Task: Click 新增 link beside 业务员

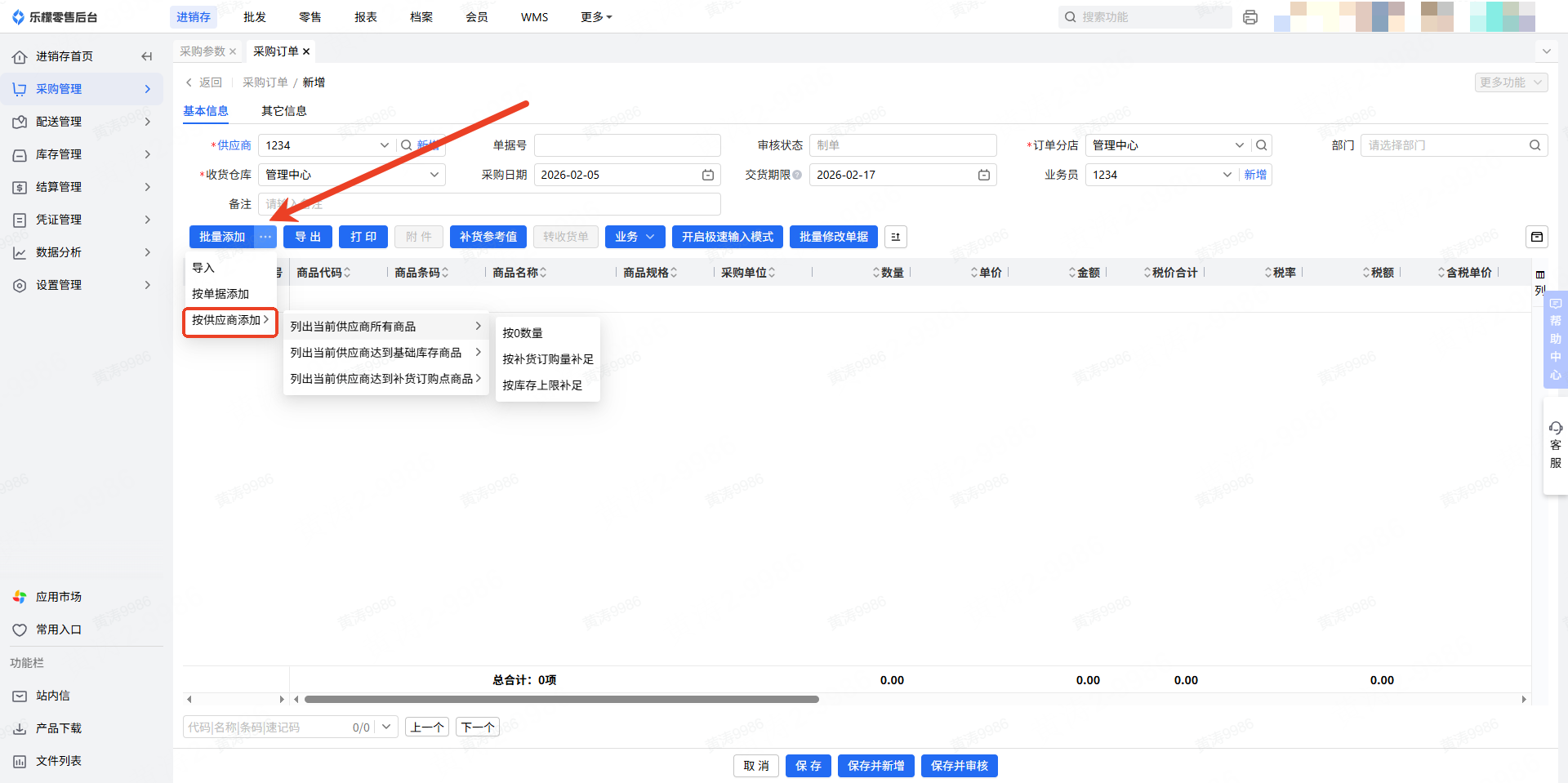Action: pyautogui.click(x=1255, y=175)
